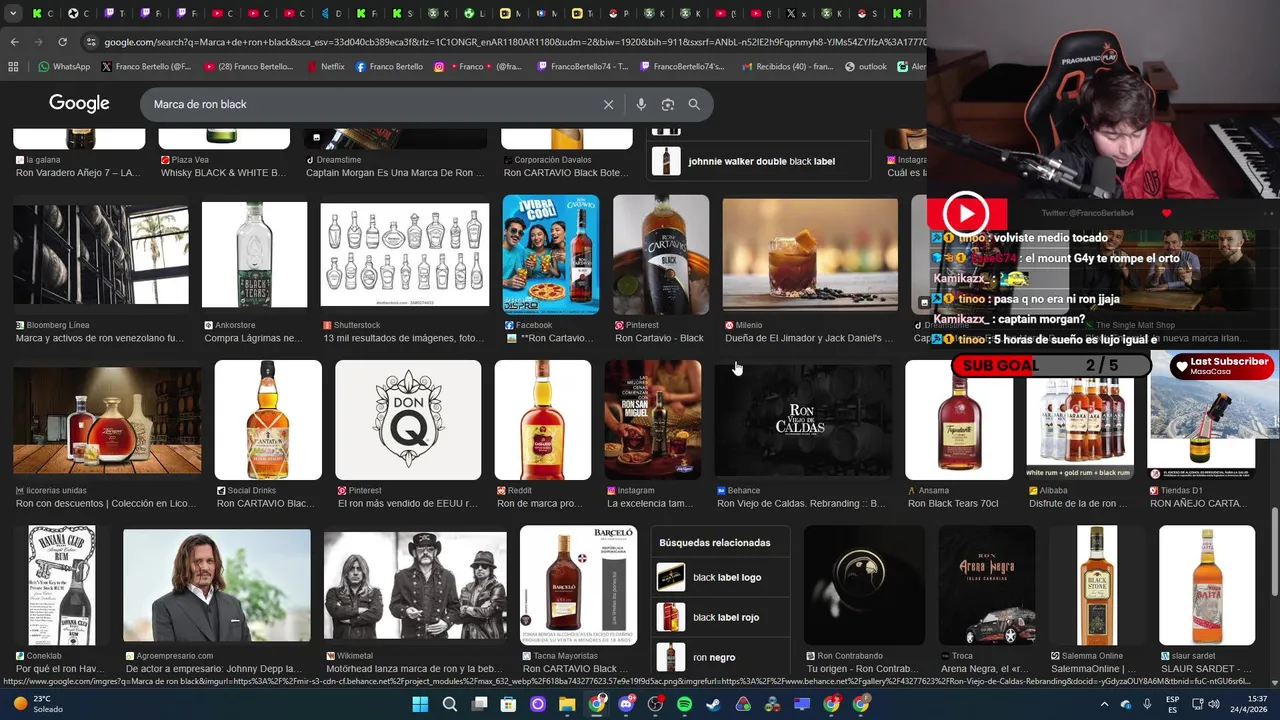Viewport: 1280px width, 720px height.
Task: Open the Social Drinks Cartavio bottle image
Action: pyautogui.click(x=268, y=420)
